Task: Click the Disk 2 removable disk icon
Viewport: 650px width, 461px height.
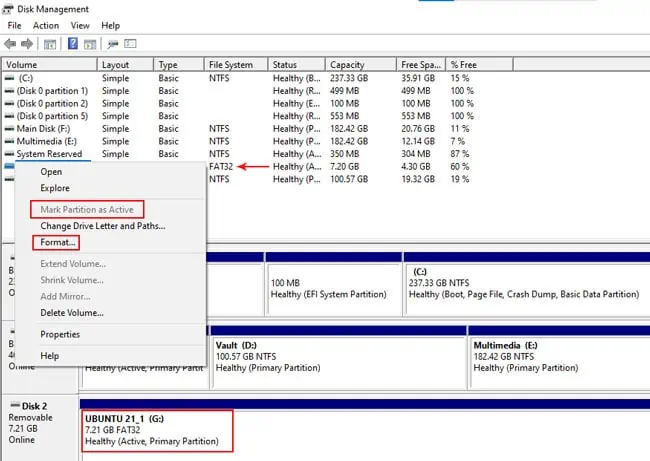Action: pyautogui.click(x=15, y=405)
